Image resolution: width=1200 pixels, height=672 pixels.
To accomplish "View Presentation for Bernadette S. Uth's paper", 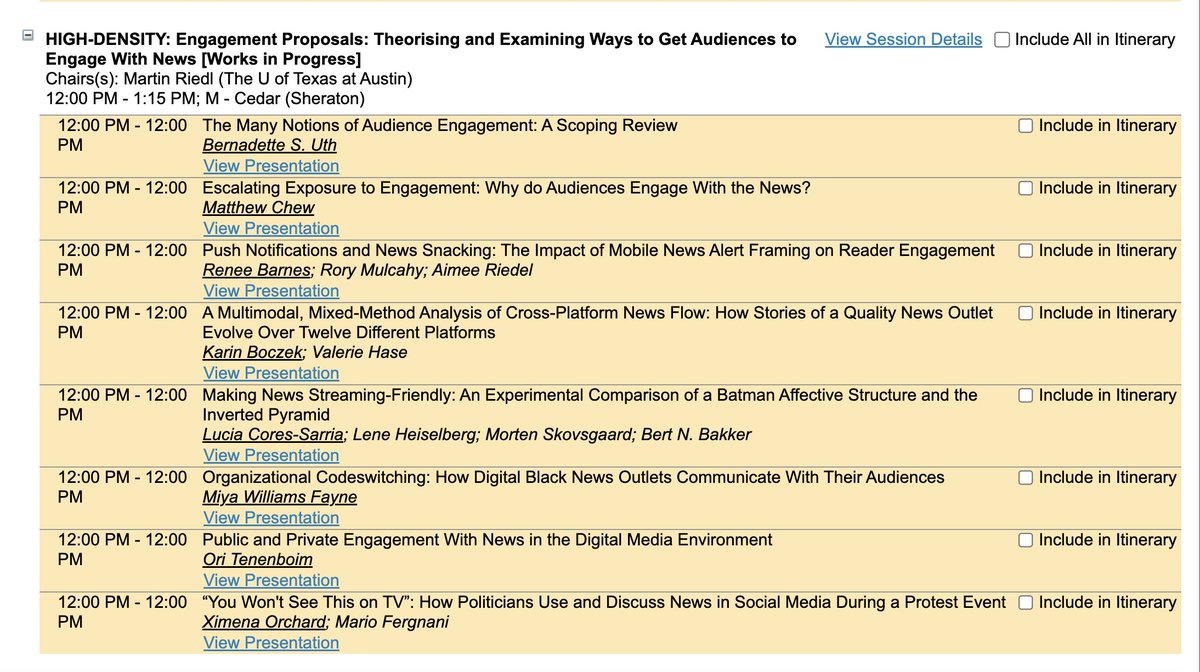I will point(271,166).
